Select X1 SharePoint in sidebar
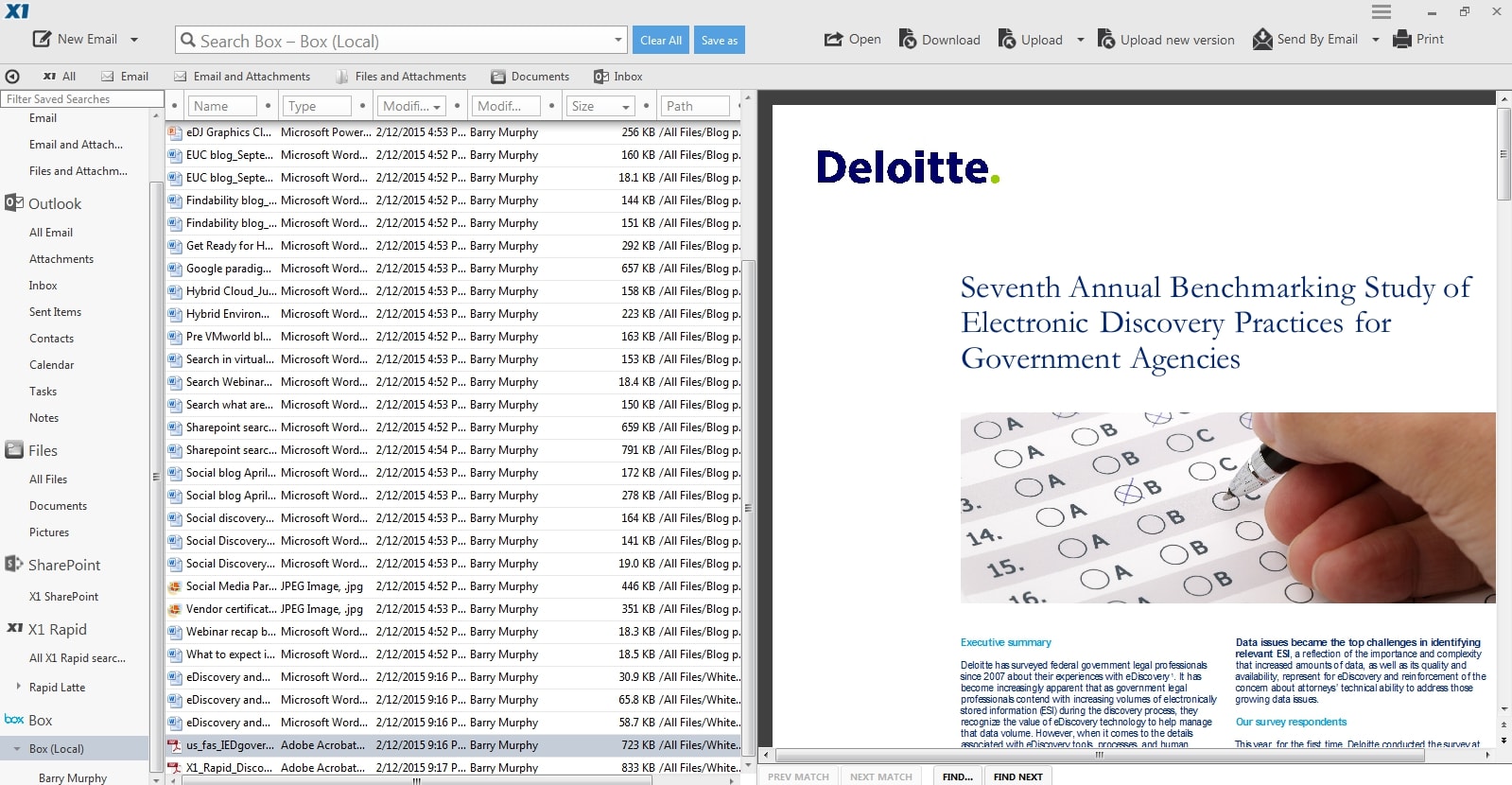The image size is (1512, 785). coord(63,597)
